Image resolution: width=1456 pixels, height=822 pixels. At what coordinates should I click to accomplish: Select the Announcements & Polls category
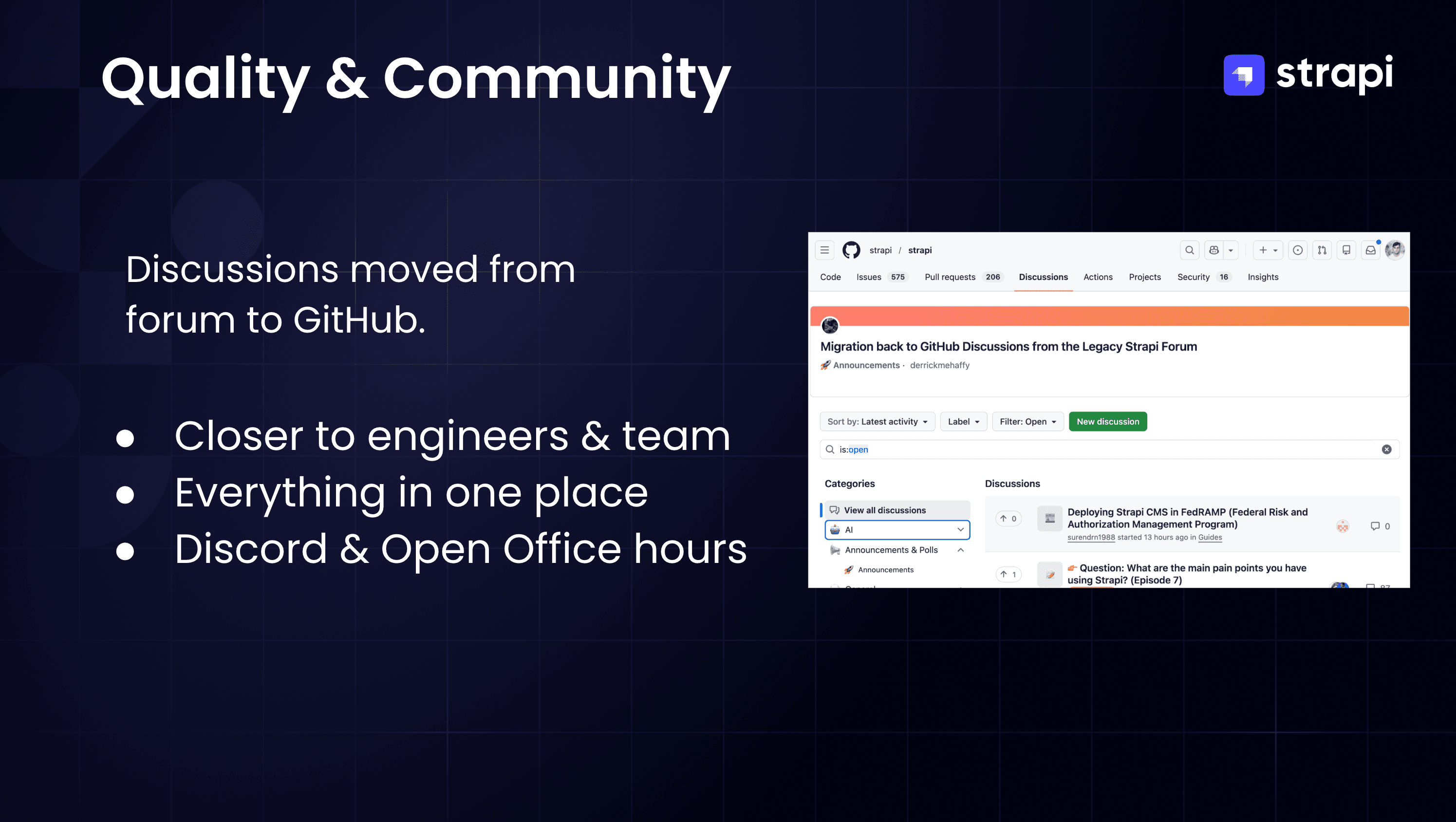point(891,550)
